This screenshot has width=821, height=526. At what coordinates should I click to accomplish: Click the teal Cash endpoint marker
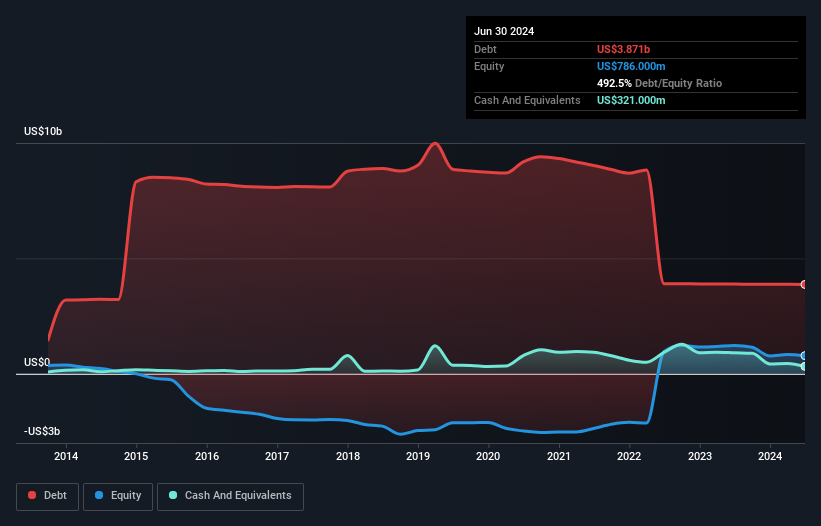click(x=804, y=366)
